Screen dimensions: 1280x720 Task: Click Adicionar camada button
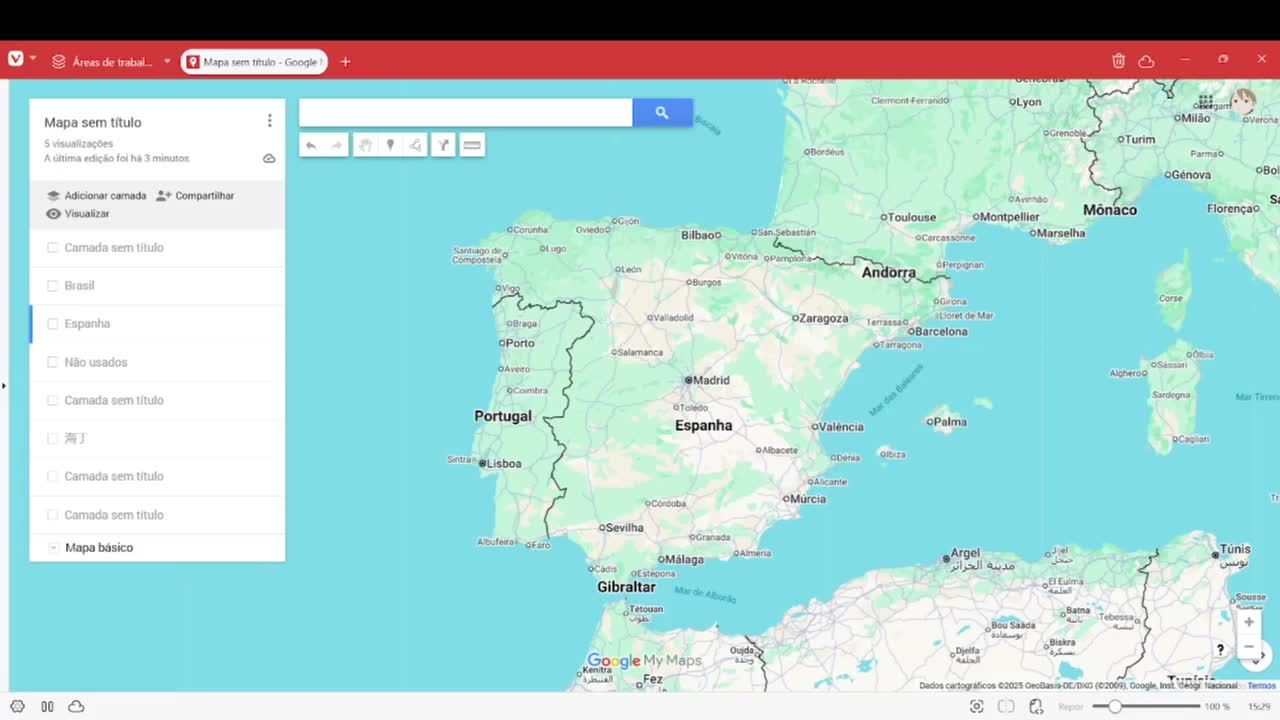coord(96,196)
